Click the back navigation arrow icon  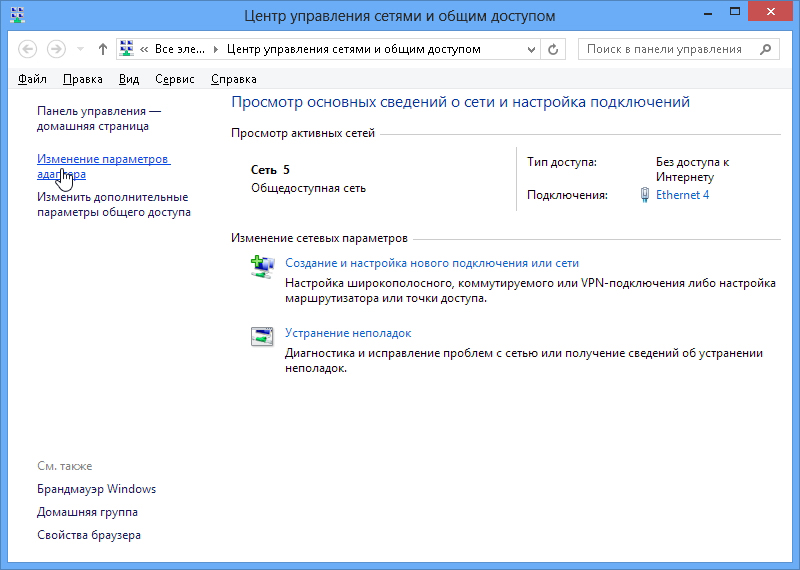click(28, 49)
